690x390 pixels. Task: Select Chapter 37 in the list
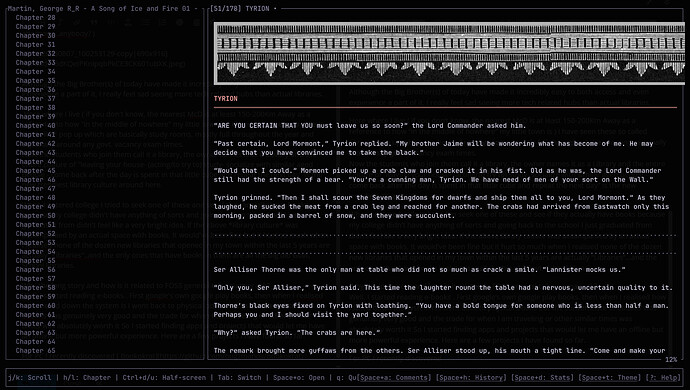click(x=36, y=99)
